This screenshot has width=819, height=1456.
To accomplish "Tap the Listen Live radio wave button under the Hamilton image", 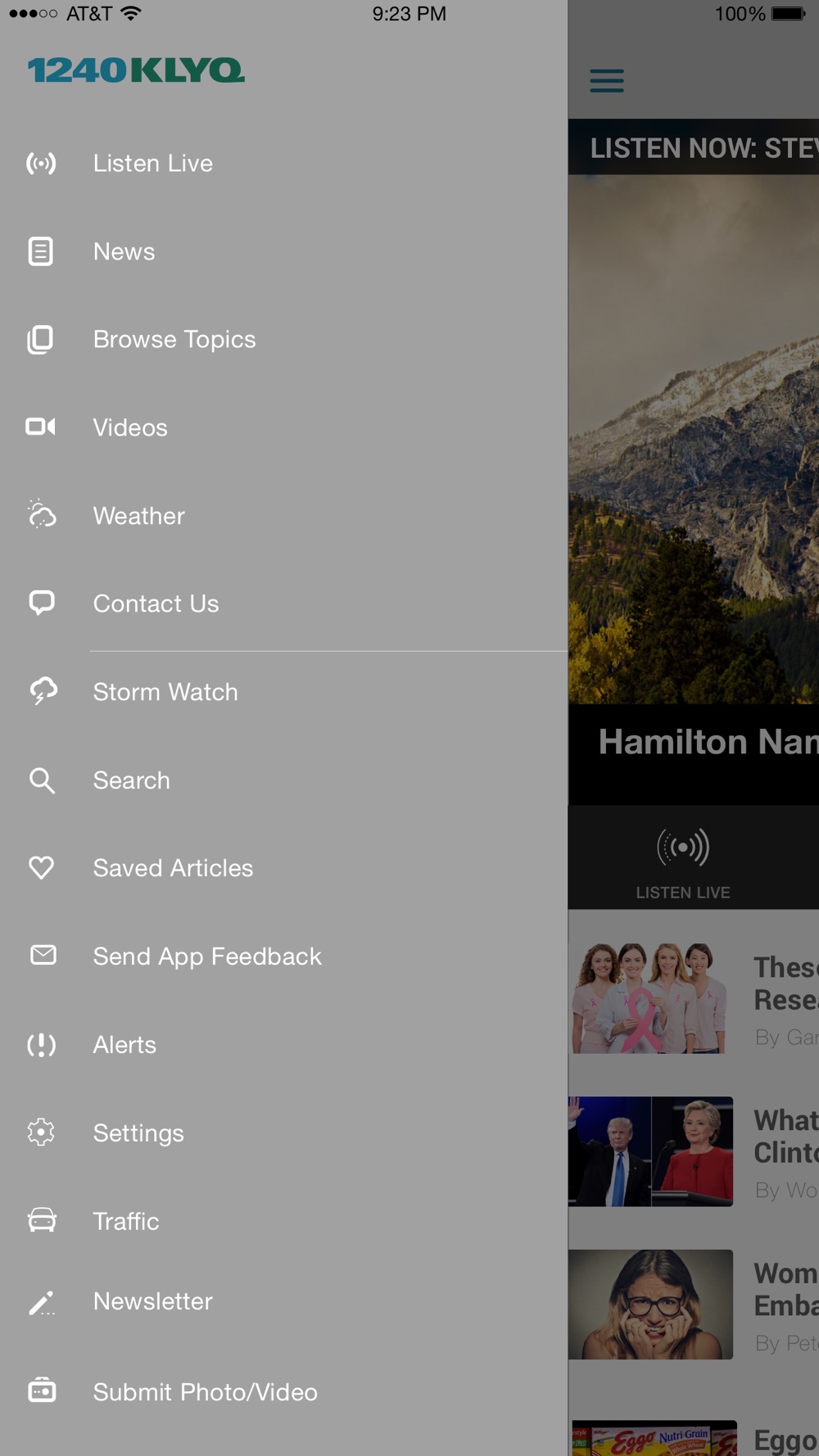I will pos(683,847).
